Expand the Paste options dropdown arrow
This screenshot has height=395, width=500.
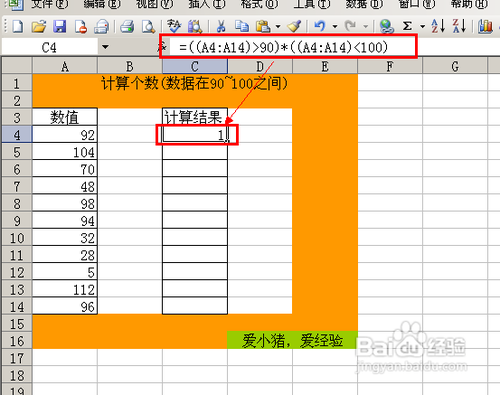pos(278,26)
